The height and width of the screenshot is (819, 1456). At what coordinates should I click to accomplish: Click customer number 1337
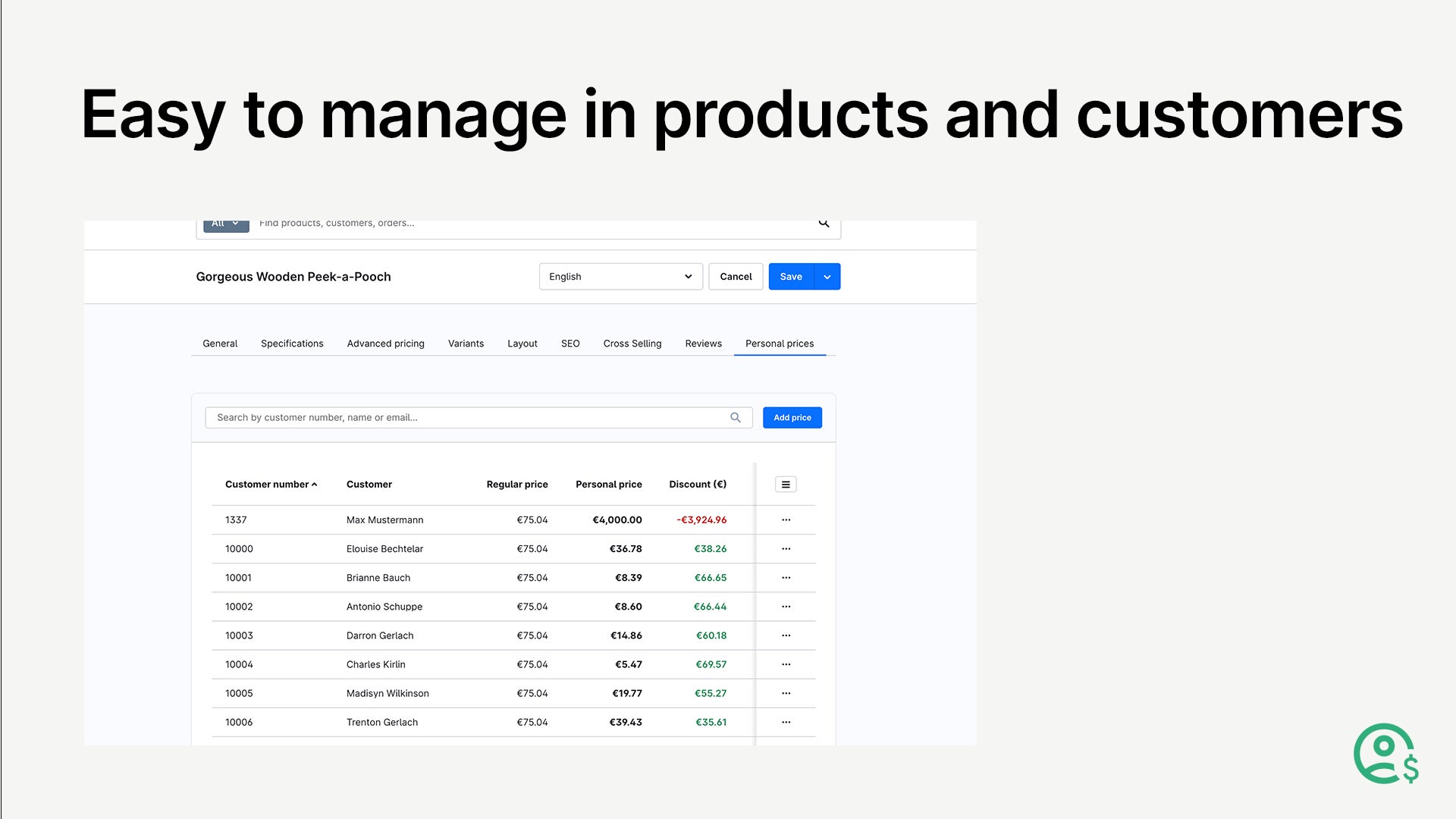coord(236,520)
